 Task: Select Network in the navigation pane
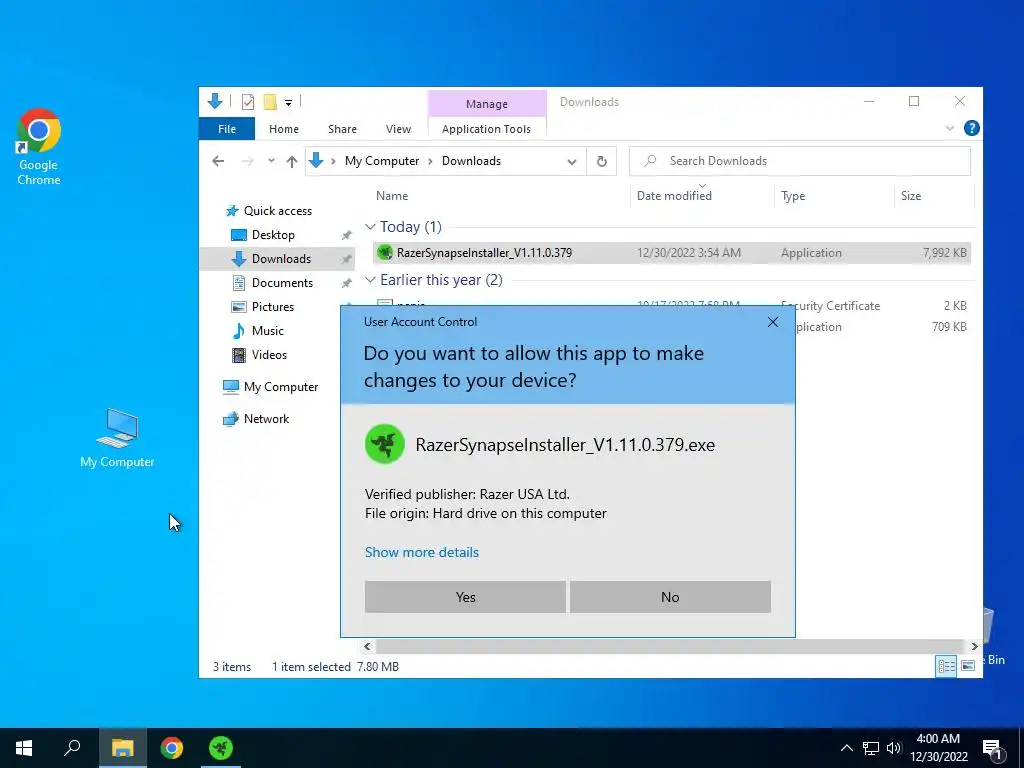pyautogui.click(x=256, y=419)
